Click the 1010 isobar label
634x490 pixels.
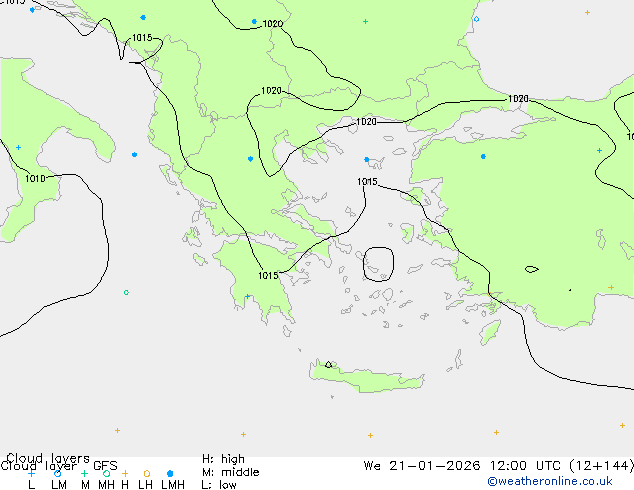[35, 178]
